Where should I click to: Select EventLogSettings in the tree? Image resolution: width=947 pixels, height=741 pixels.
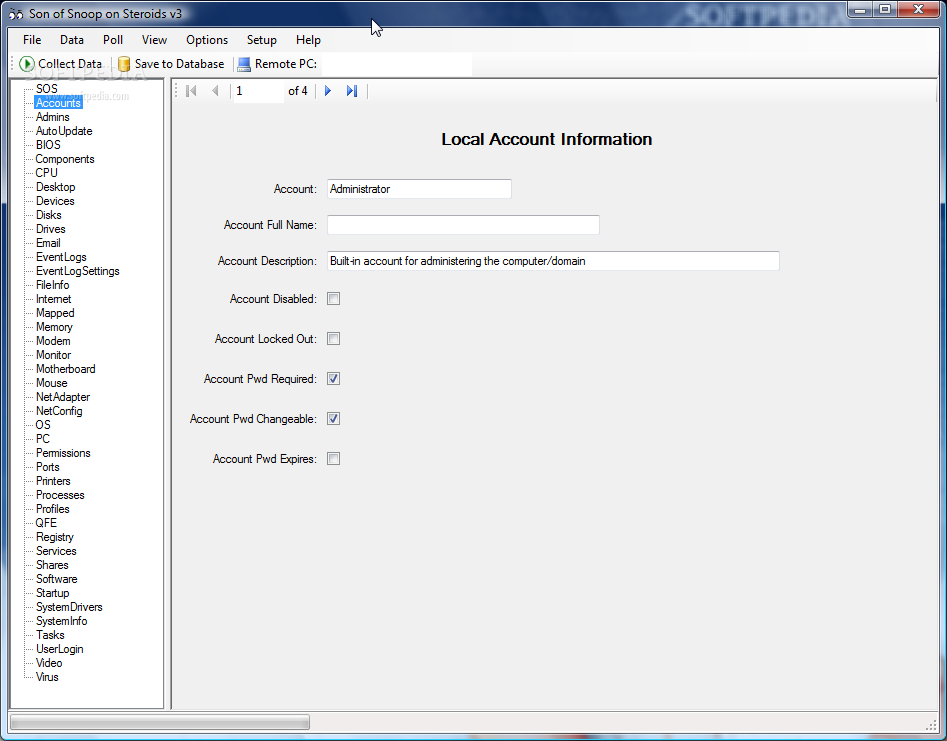click(78, 271)
